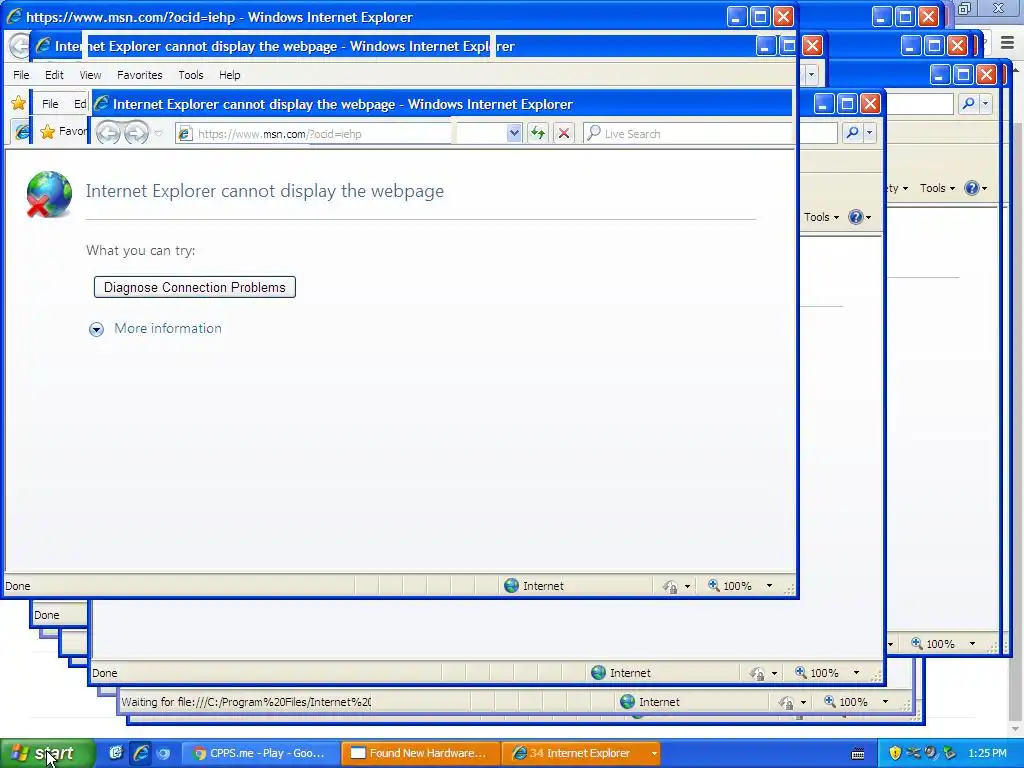Click the IE page icon left of the Favorites star
Viewport: 1024px width, 768px height.
(x=22, y=131)
